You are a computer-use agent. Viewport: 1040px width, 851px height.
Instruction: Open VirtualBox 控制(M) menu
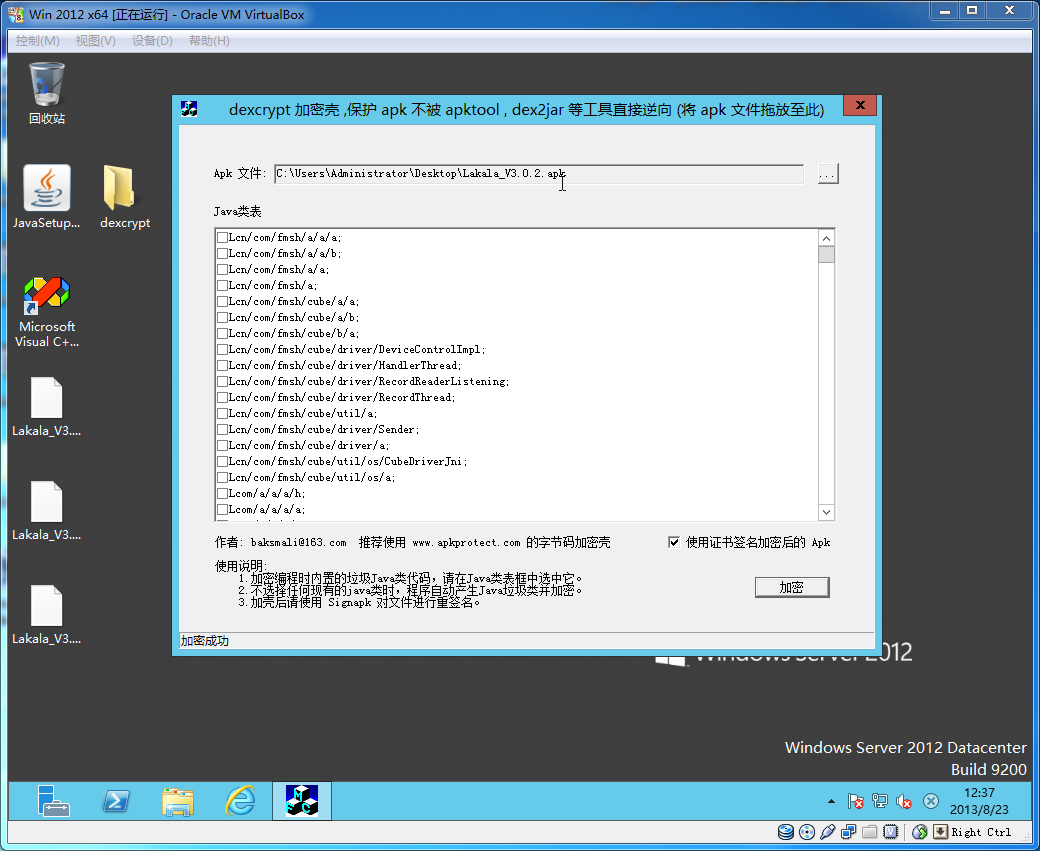38,40
